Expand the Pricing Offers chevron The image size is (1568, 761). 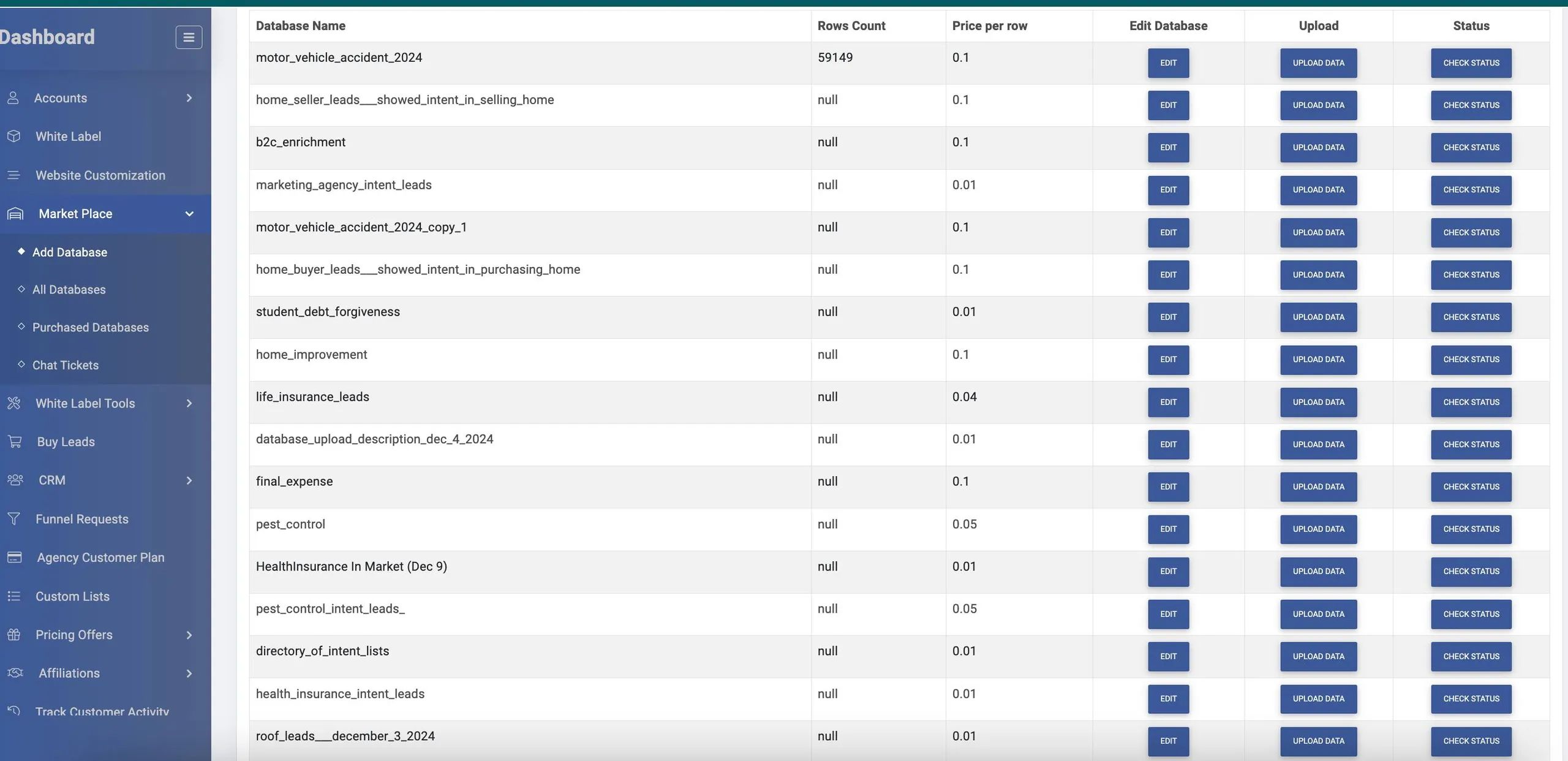189,635
